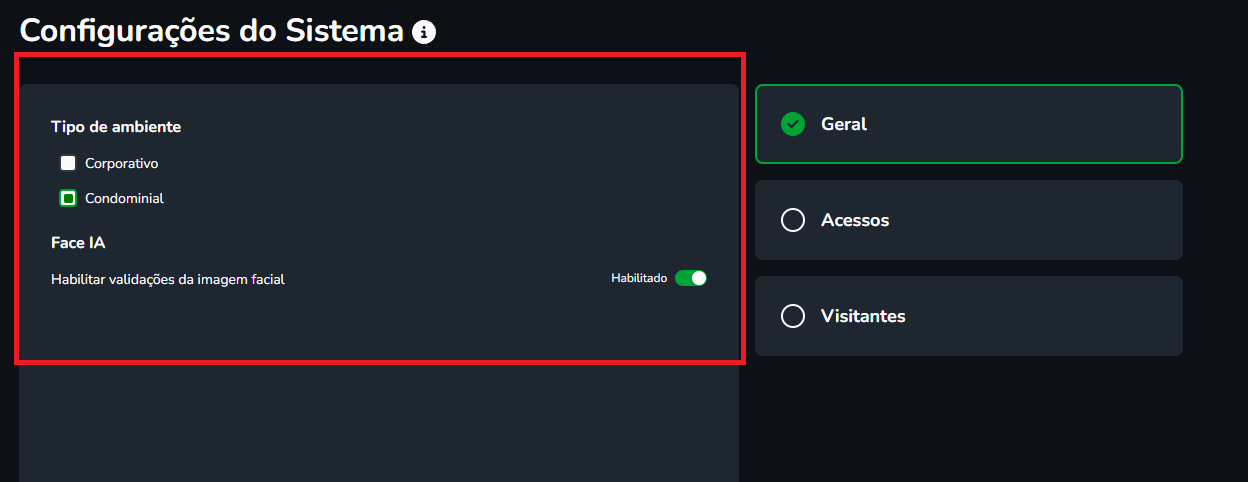Click the 'Tipo de ambiente' heading

(116, 127)
